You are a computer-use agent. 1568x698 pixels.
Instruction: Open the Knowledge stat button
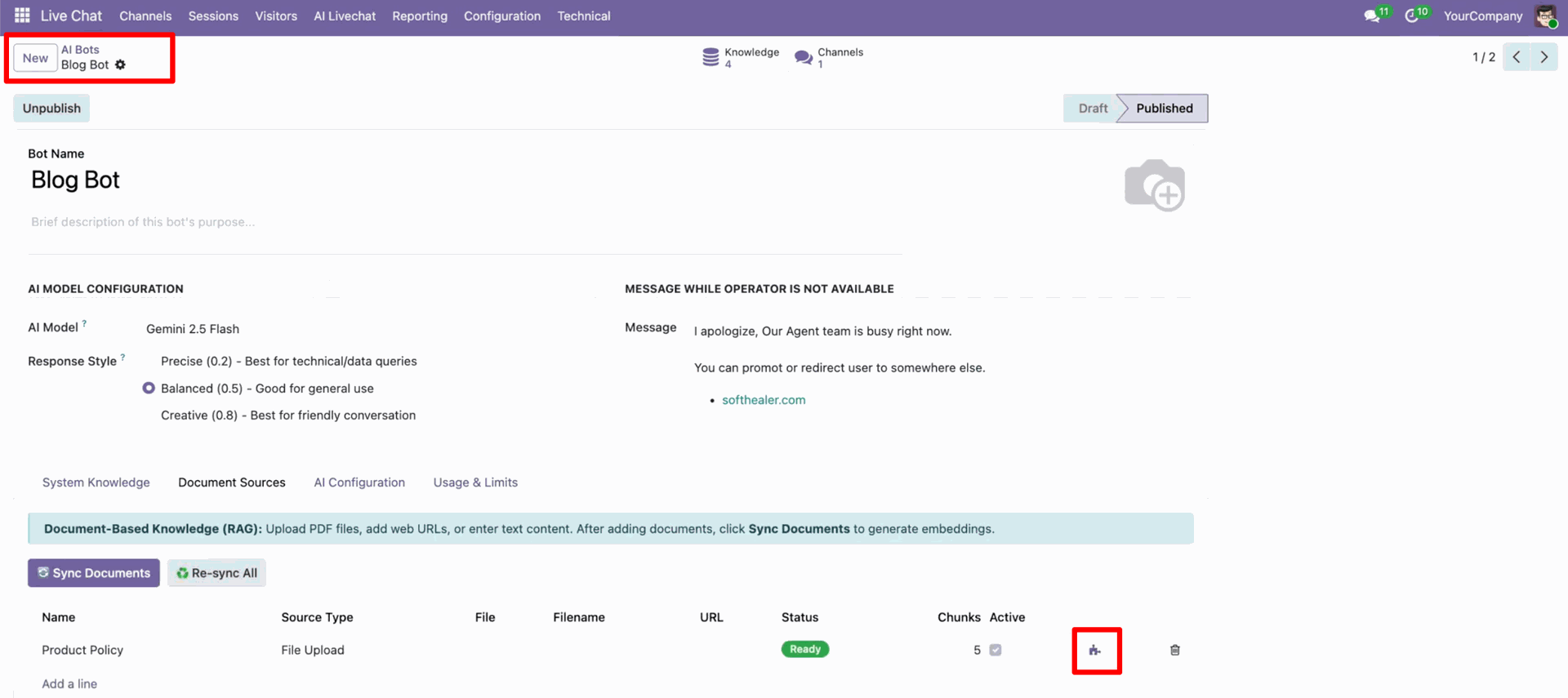(x=741, y=57)
